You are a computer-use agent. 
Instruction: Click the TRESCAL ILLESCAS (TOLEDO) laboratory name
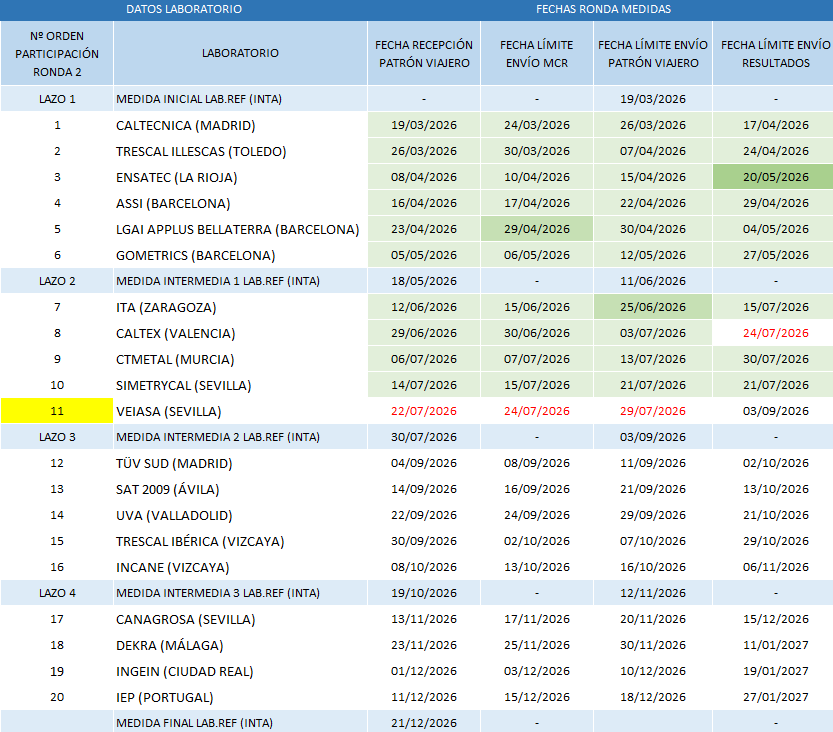point(201,151)
